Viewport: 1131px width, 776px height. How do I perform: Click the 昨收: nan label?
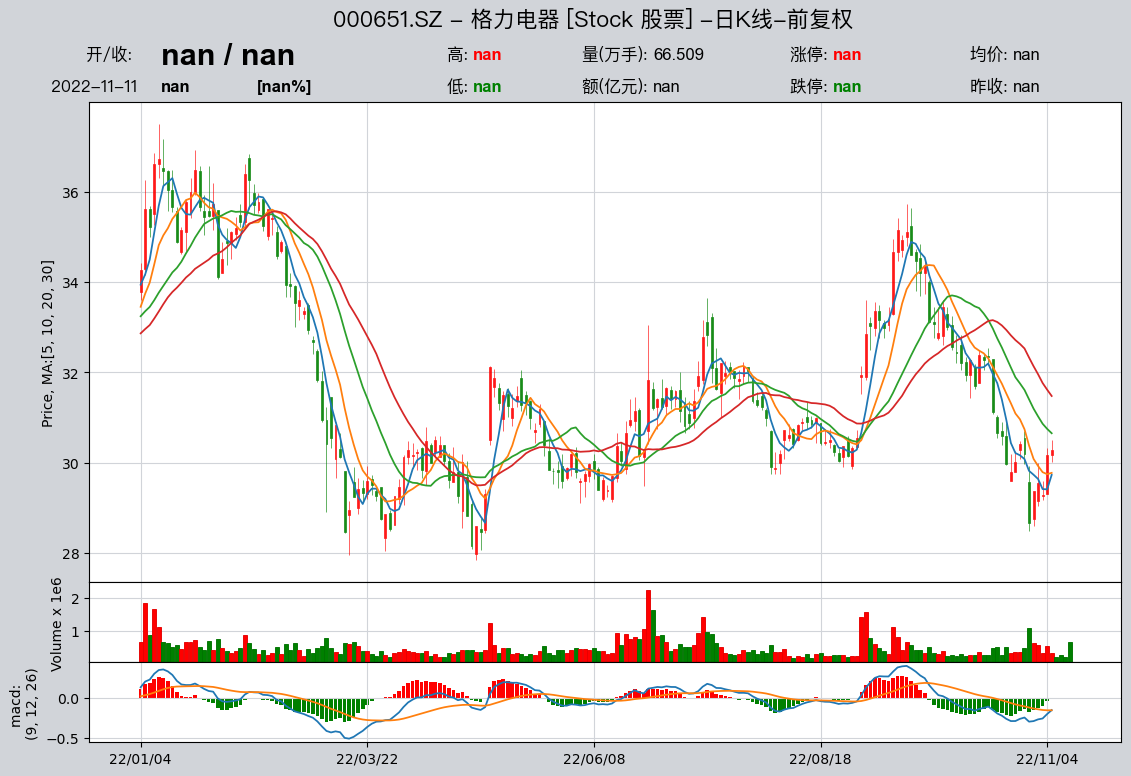coord(1005,87)
